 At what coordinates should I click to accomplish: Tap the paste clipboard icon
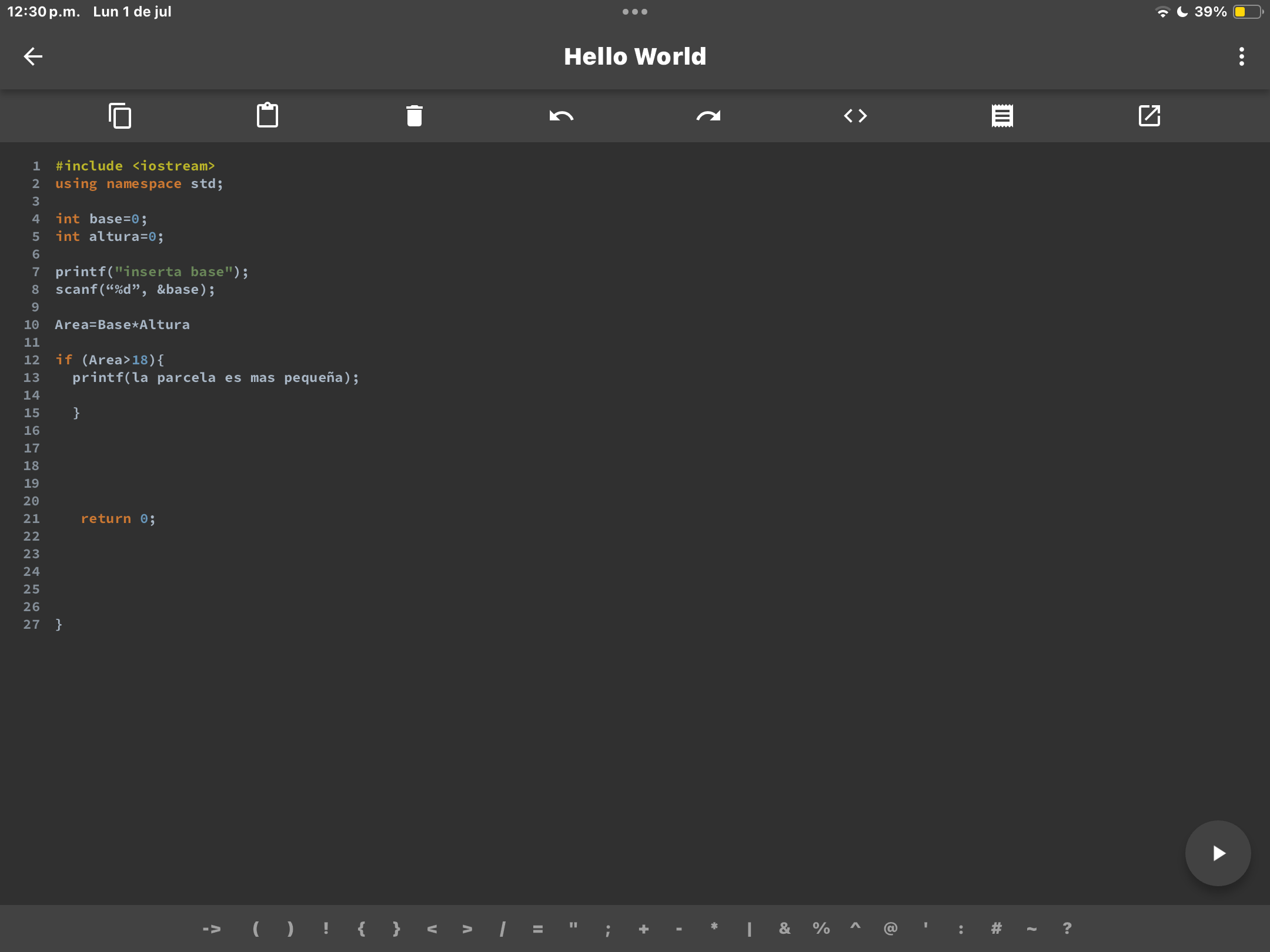point(267,116)
